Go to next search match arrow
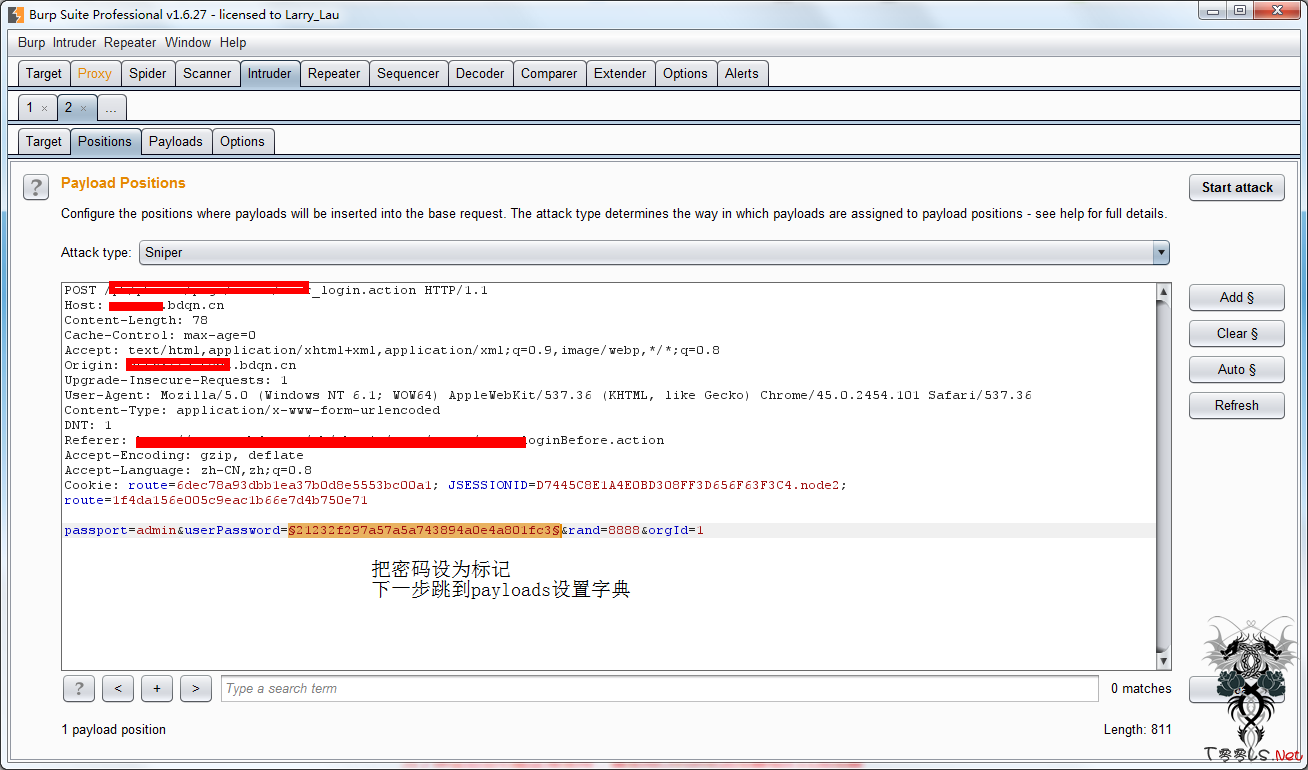Viewport: 1308px width, 770px height. pos(195,688)
